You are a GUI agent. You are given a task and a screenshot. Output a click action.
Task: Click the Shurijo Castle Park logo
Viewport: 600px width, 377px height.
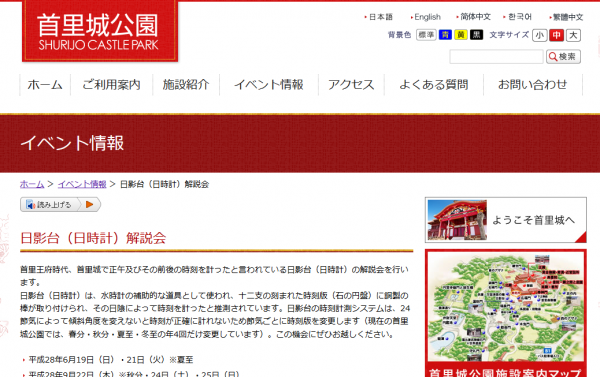point(100,31)
